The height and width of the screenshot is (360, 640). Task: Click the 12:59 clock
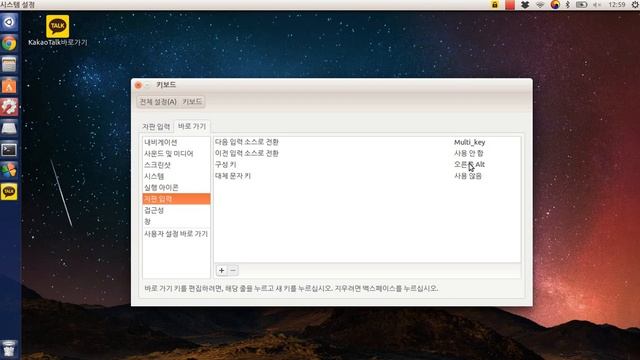coord(617,4)
